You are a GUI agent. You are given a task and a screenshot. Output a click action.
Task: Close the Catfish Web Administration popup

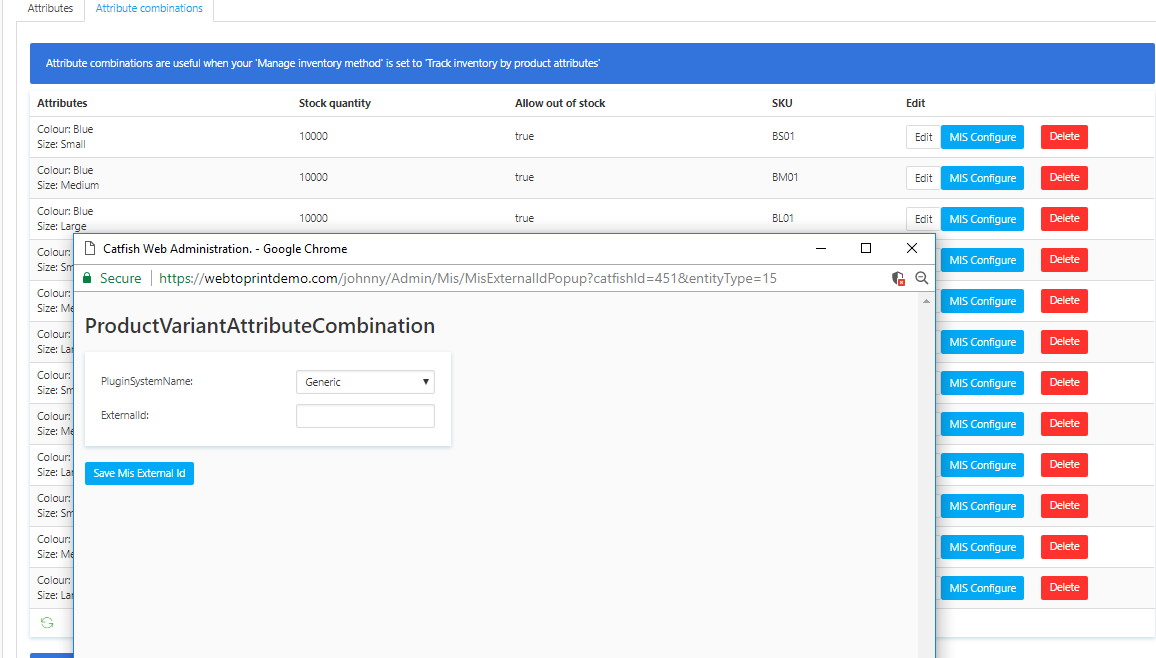coord(911,248)
